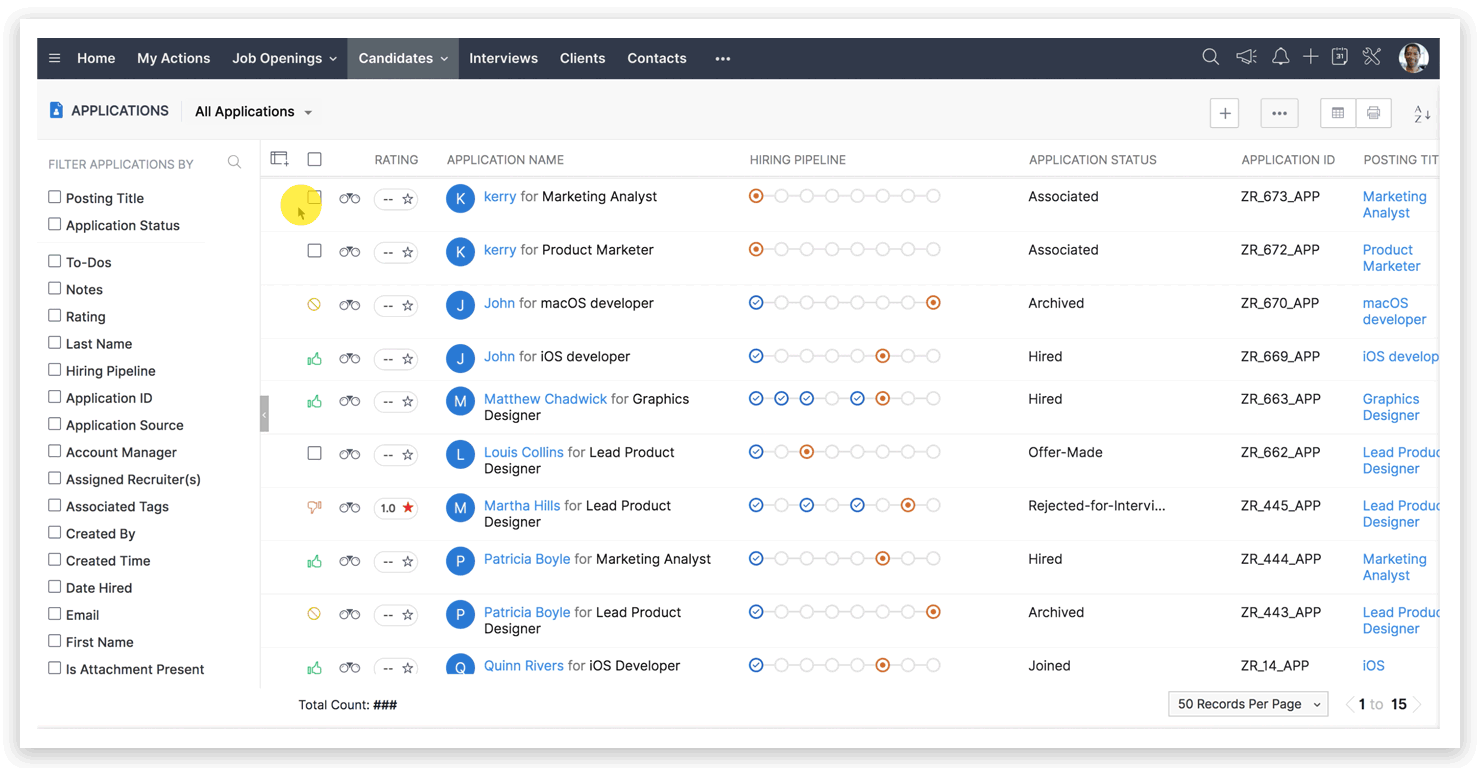Click the sort A-Z icon
1480x768 pixels.
pos(1422,114)
